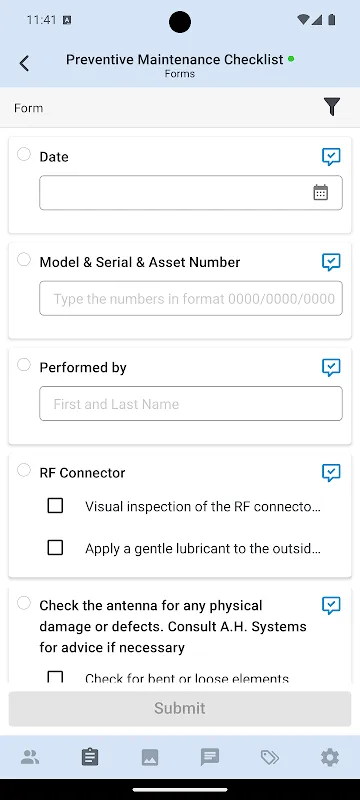Open the comment icon on the antenna check card

(x=331, y=606)
